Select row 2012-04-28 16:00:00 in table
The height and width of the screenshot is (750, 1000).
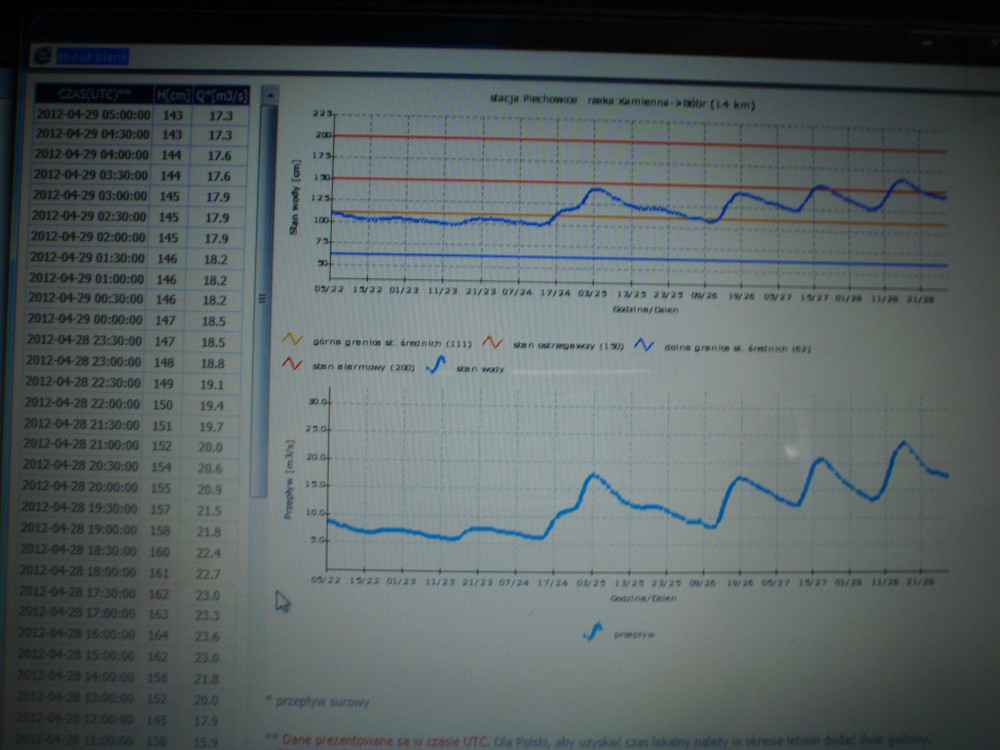[x=85, y=635]
